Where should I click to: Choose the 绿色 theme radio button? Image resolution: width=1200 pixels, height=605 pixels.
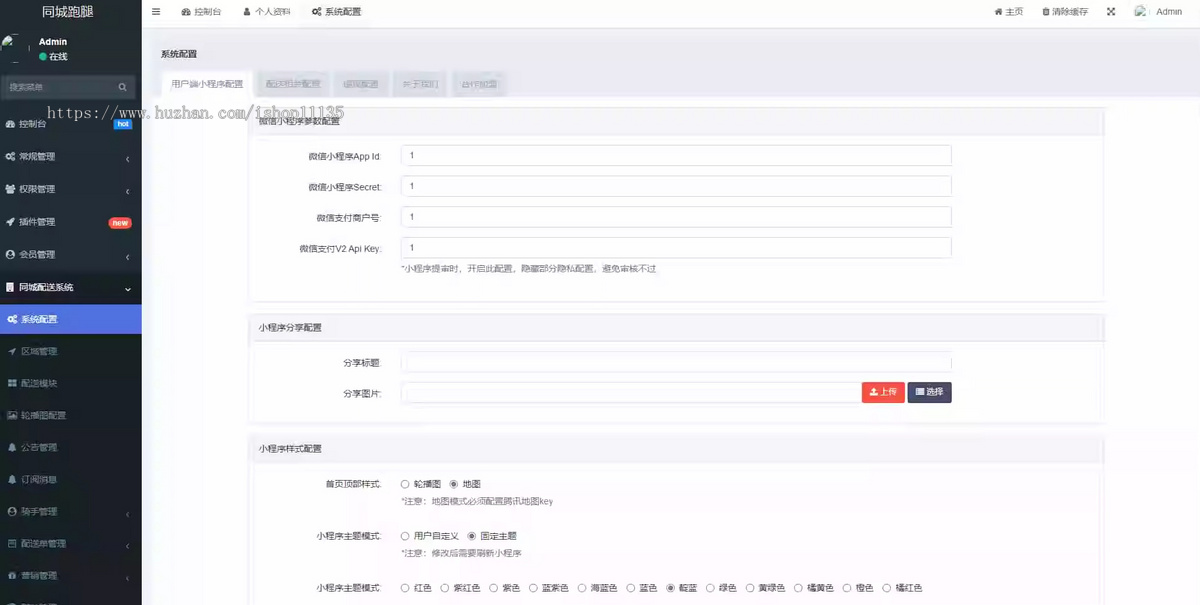pos(710,588)
